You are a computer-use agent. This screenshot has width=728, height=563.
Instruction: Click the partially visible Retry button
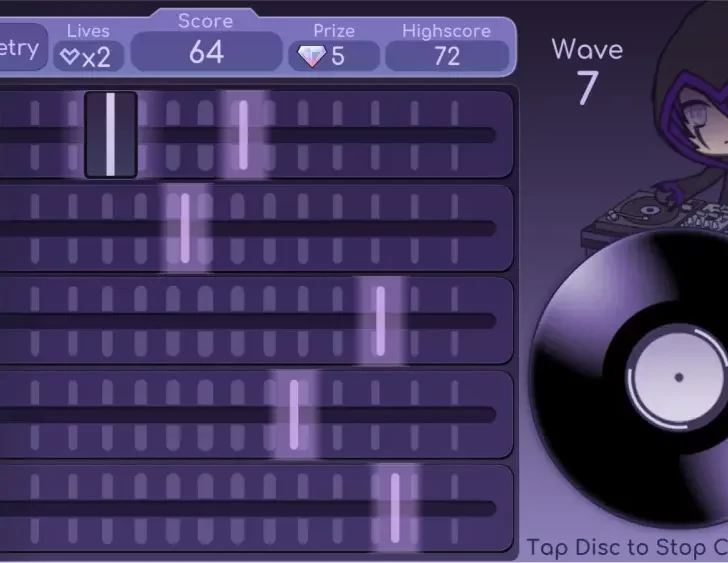point(20,48)
